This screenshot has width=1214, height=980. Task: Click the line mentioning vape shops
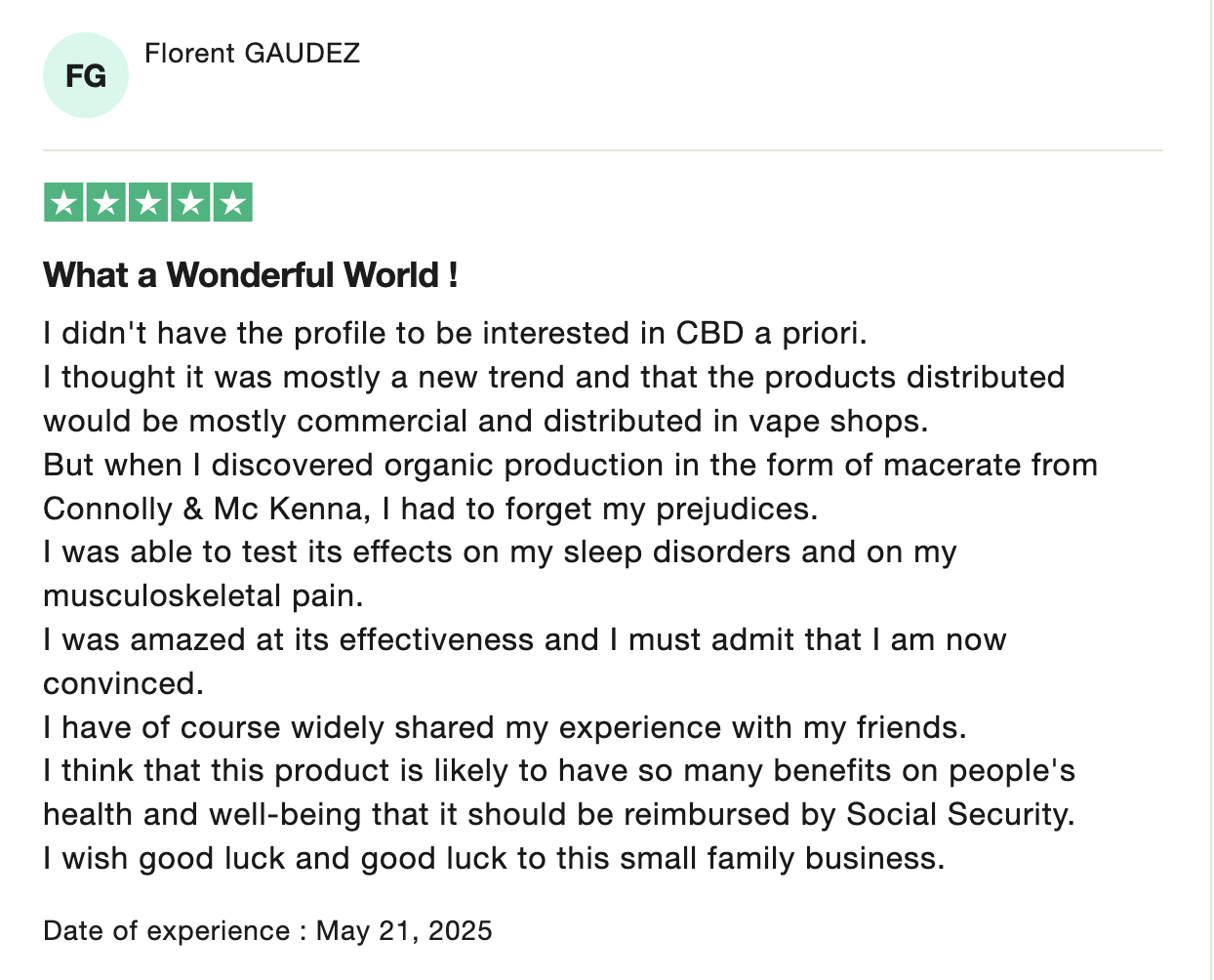click(486, 421)
